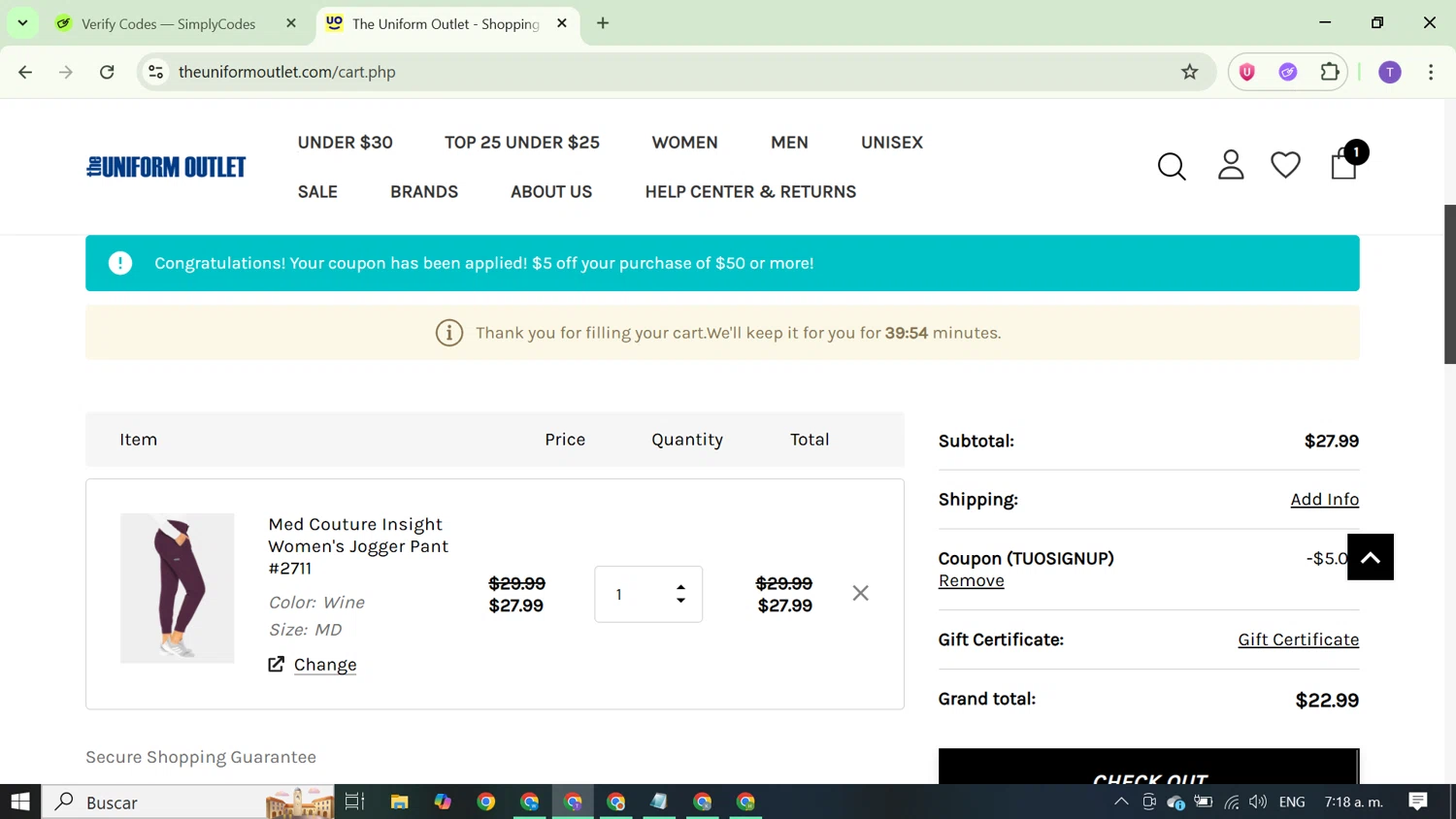Open Task View on the taskbar
This screenshot has height=819, width=1456.
355,802
